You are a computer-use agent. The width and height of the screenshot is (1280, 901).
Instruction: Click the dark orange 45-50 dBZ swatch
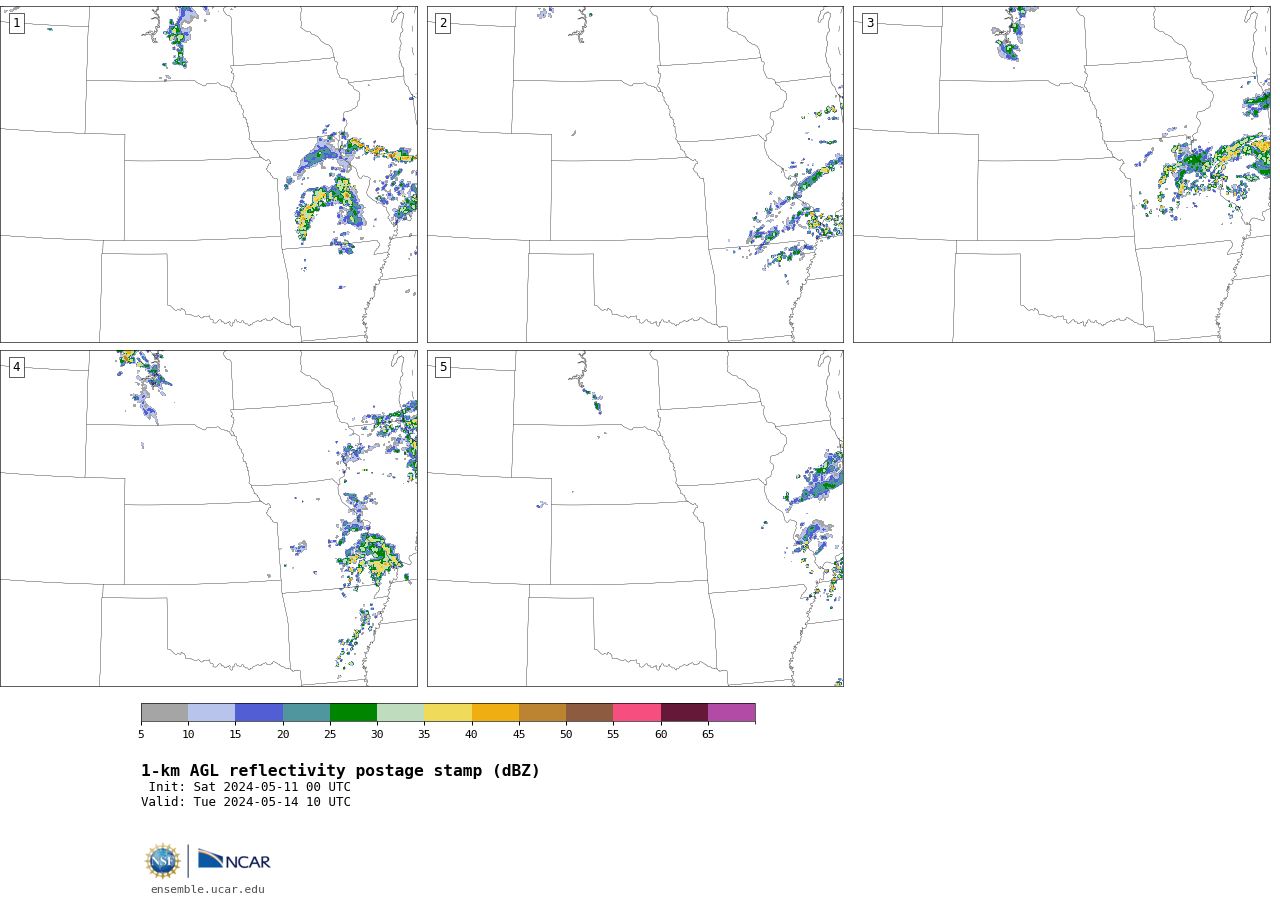542,713
